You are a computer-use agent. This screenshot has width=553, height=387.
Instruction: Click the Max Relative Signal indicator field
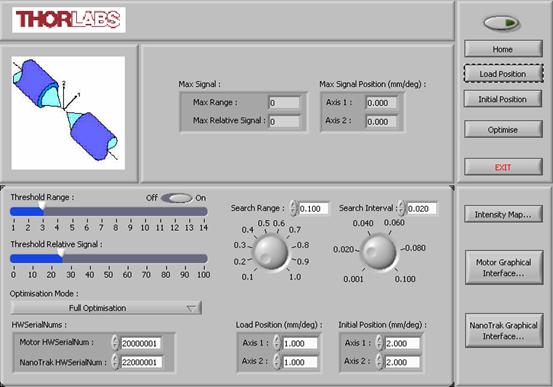click(x=284, y=121)
